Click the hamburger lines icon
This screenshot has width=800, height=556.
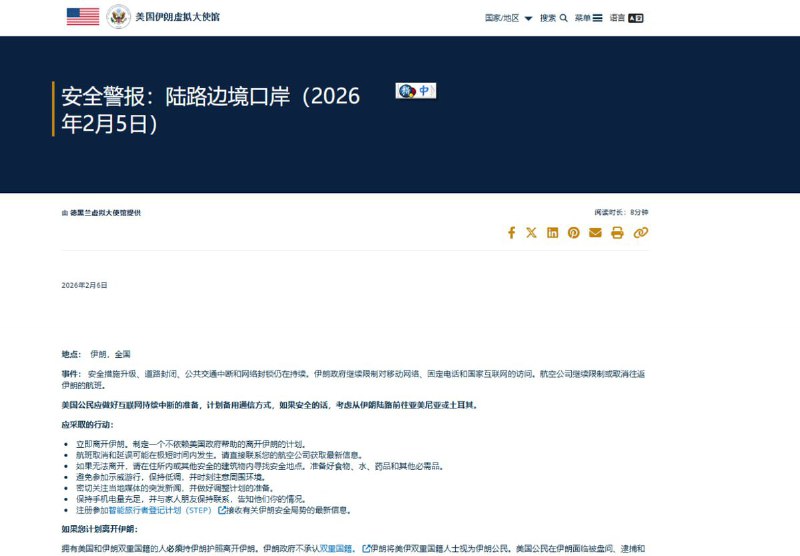(597, 18)
